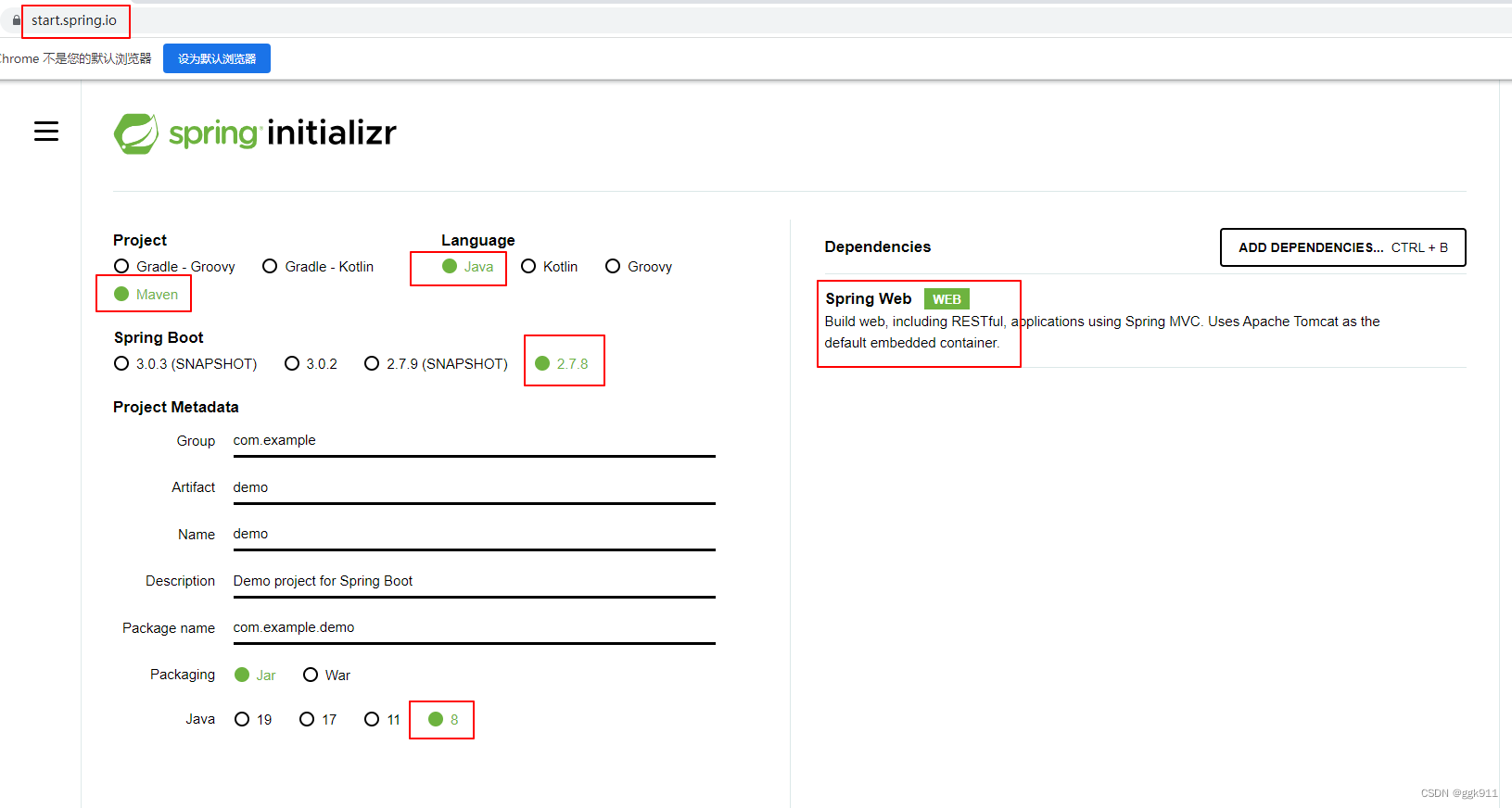Click the Package name input field
The height and width of the screenshot is (808, 1512).
474,628
